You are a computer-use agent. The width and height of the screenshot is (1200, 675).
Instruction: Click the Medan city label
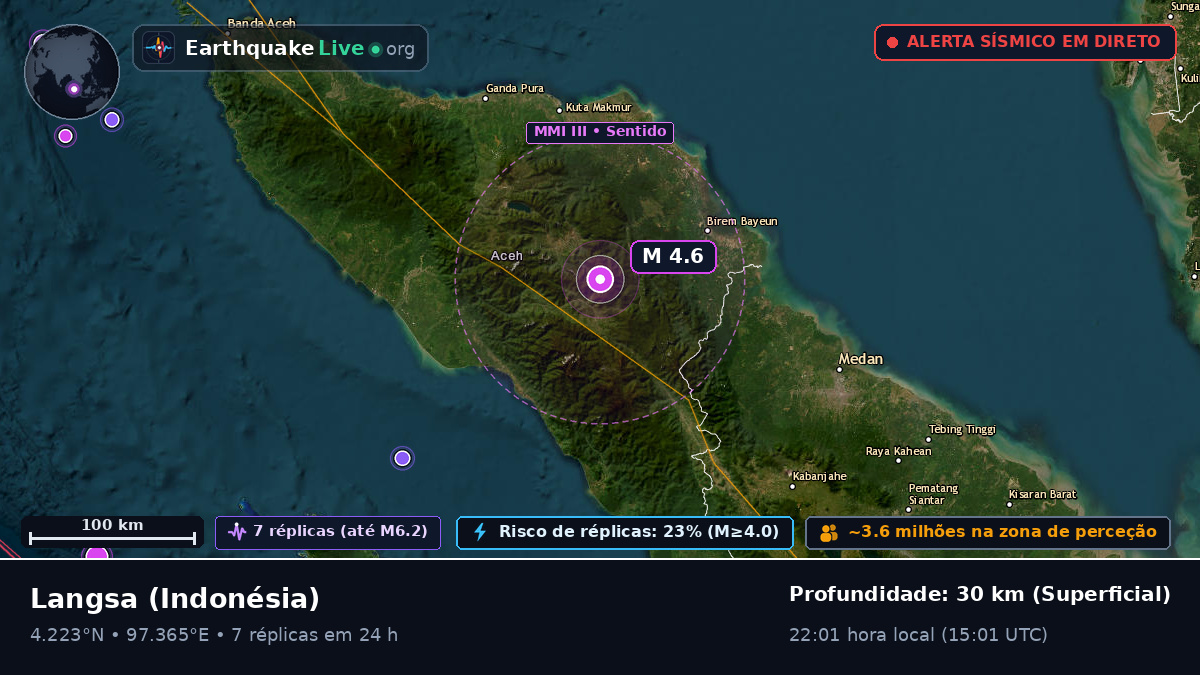tap(860, 359)
